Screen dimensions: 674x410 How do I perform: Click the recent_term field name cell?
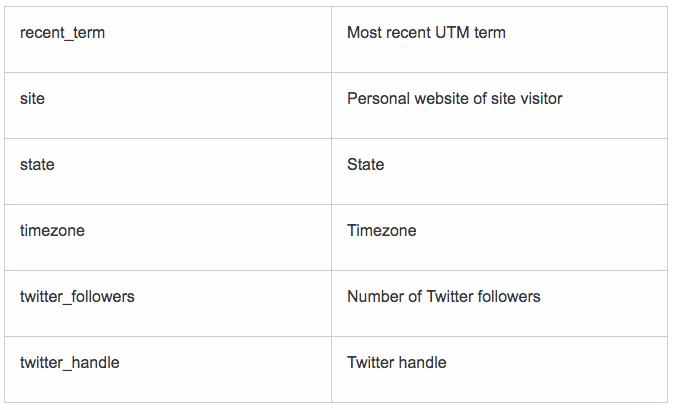pyautogui.click(x=168, y=40)
